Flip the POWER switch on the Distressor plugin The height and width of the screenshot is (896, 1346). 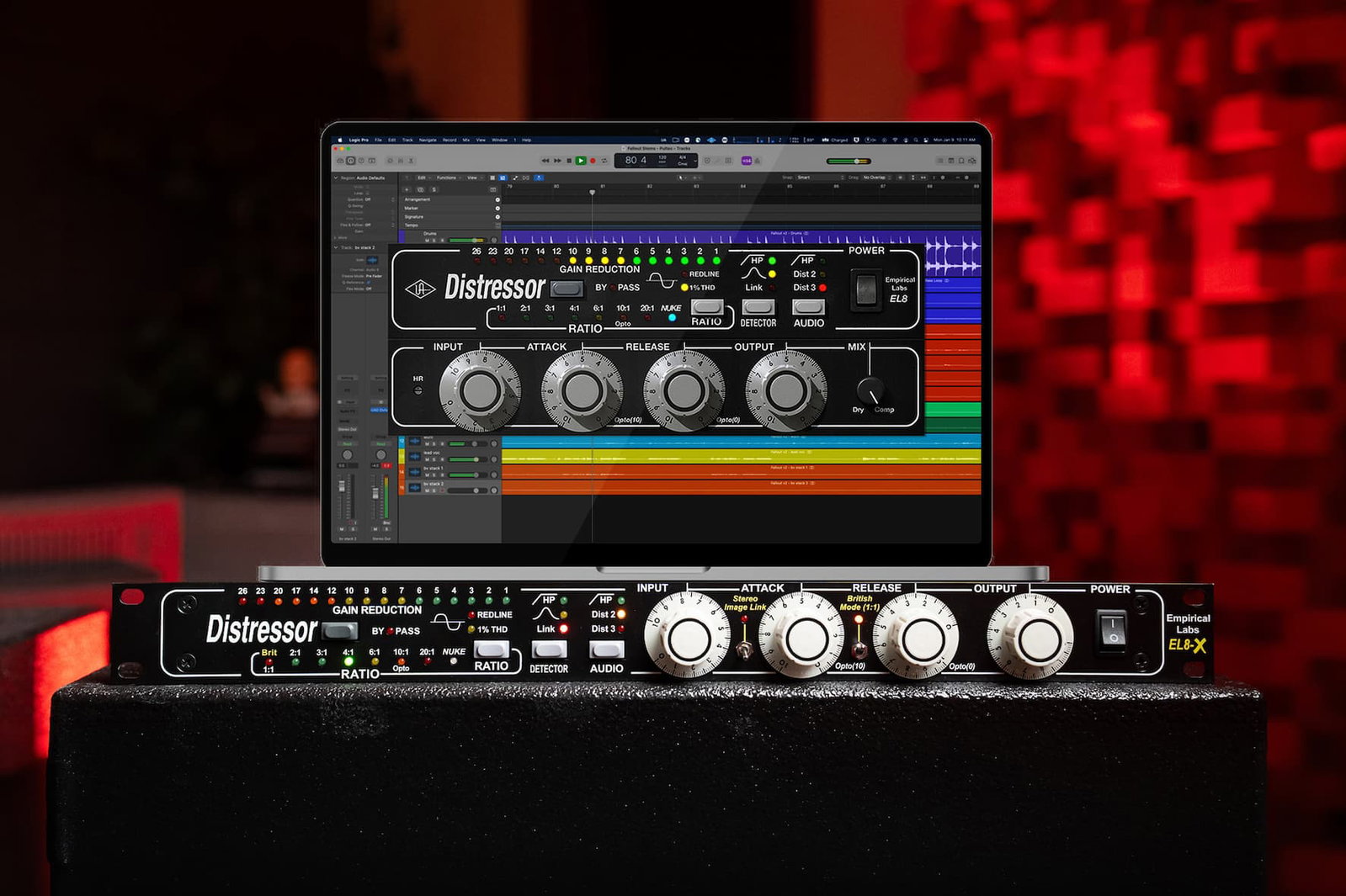pyautogui.click(x=865, y=290)
